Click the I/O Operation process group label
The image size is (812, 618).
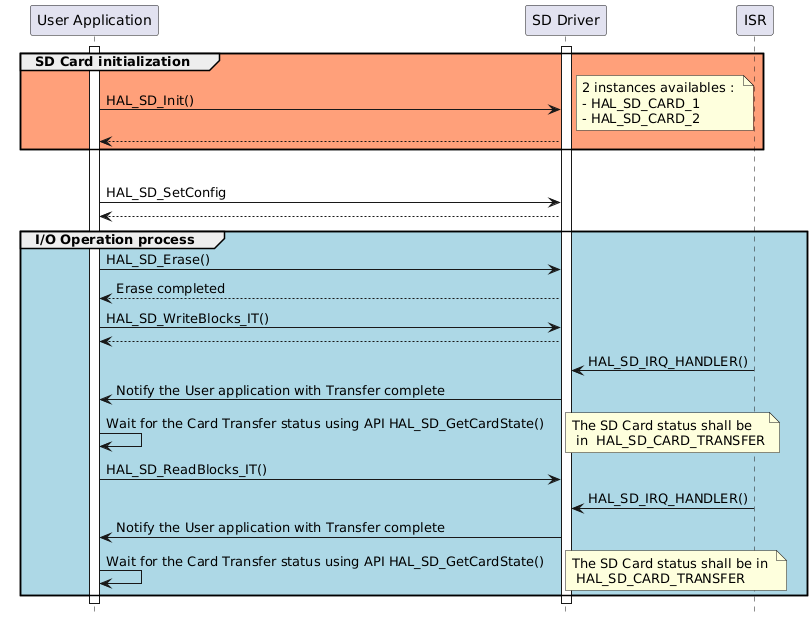(114, 240)
